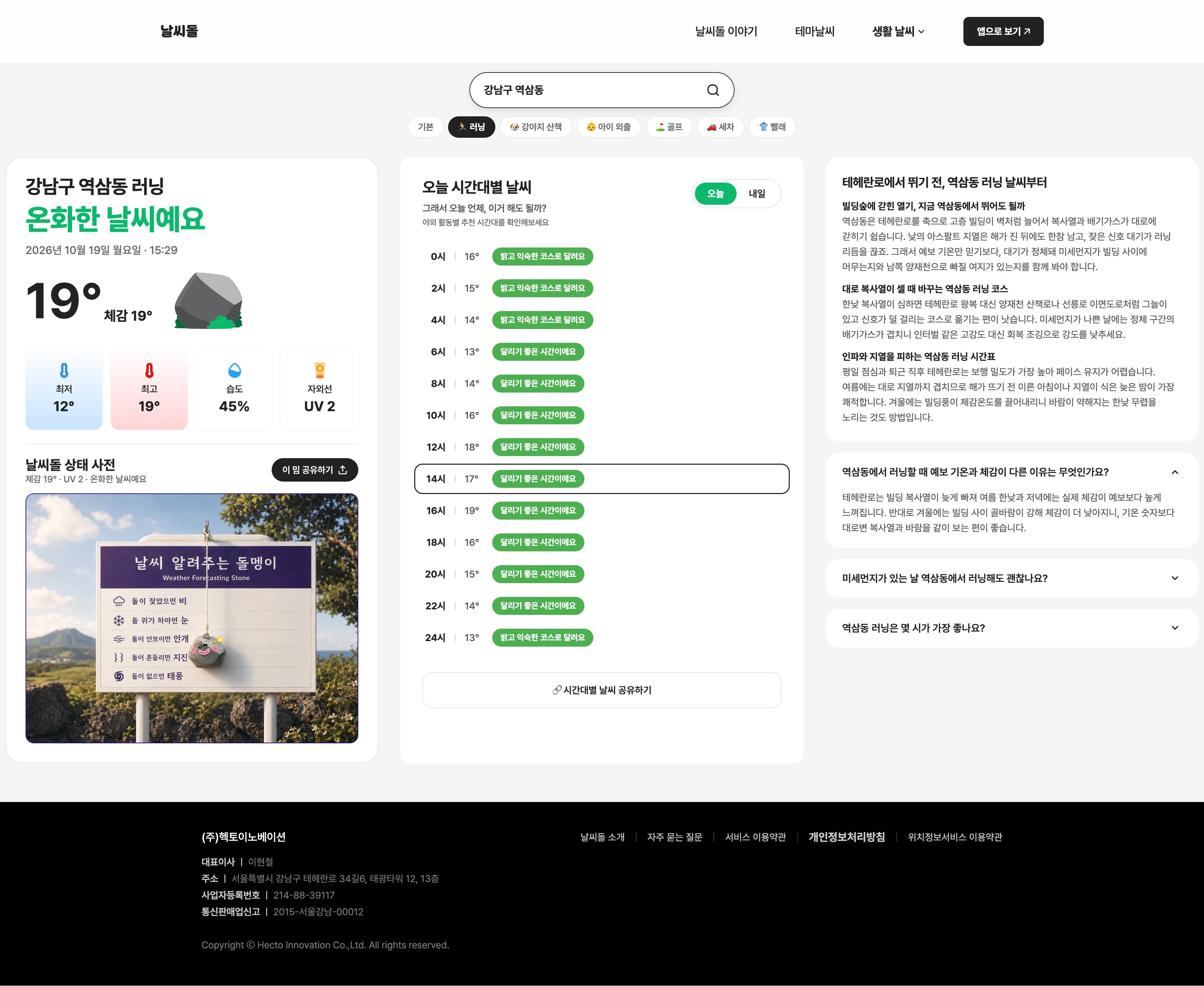Image resolution: width=1204 pixels, height=986 pixels.
Task: Switch to 내일 forecast
Action: coord(757,194)
